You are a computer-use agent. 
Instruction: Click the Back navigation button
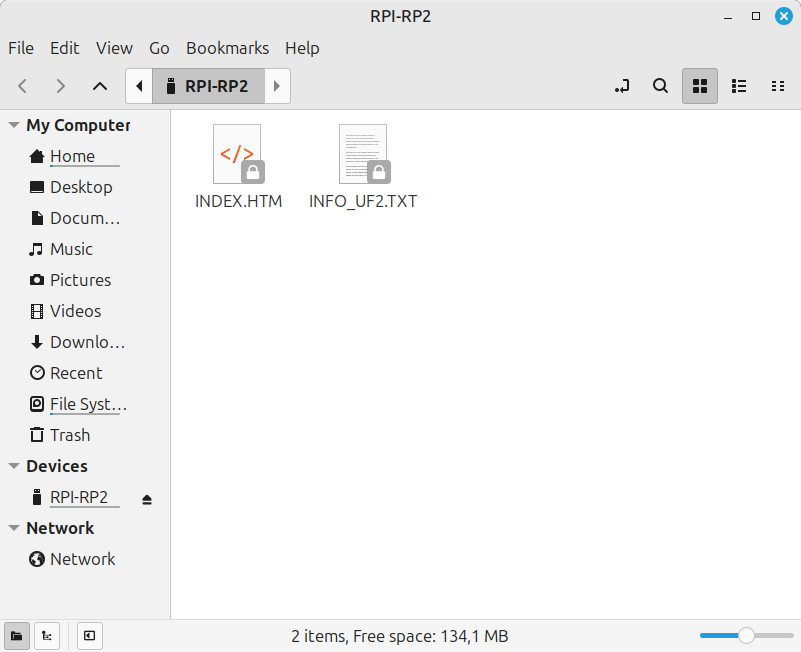click(22, 86)
